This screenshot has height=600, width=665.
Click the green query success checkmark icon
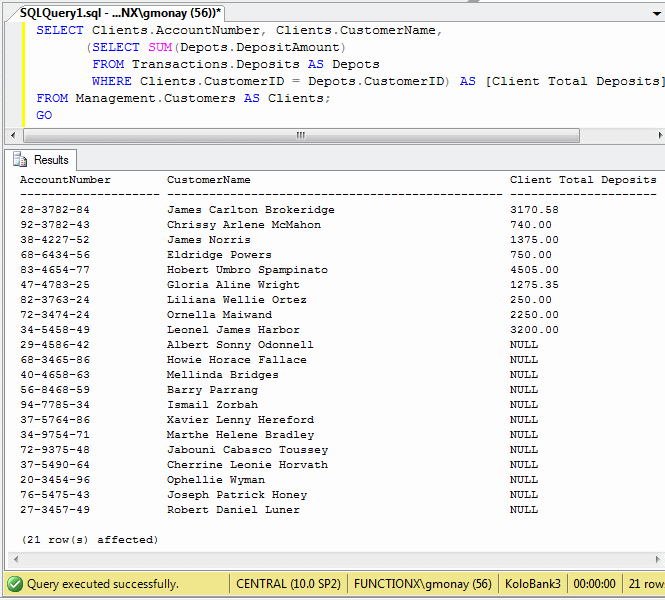pyautogui.click(x=15, y=584)
